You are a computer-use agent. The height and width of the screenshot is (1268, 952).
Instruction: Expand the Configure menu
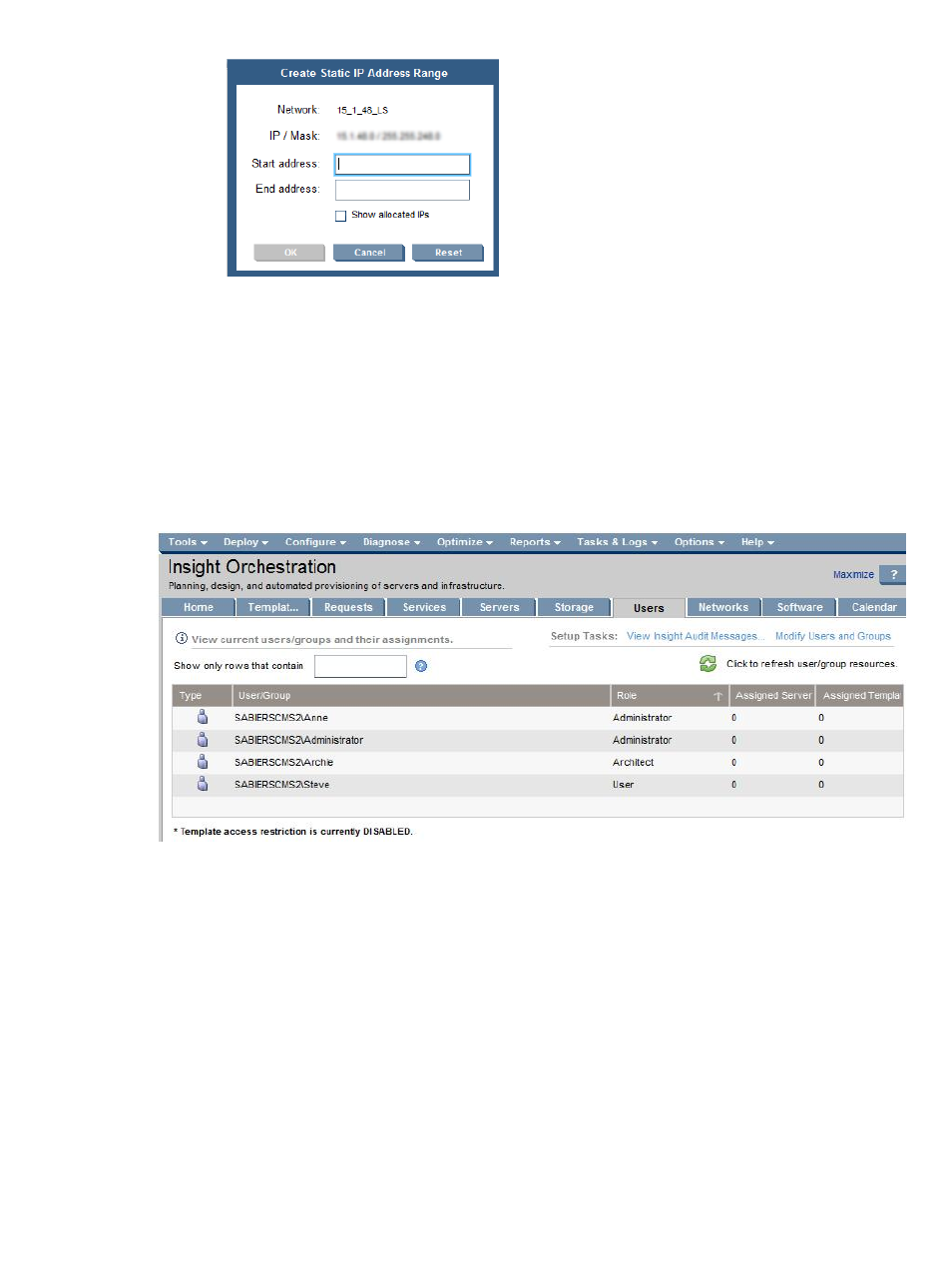click(315, 542)
